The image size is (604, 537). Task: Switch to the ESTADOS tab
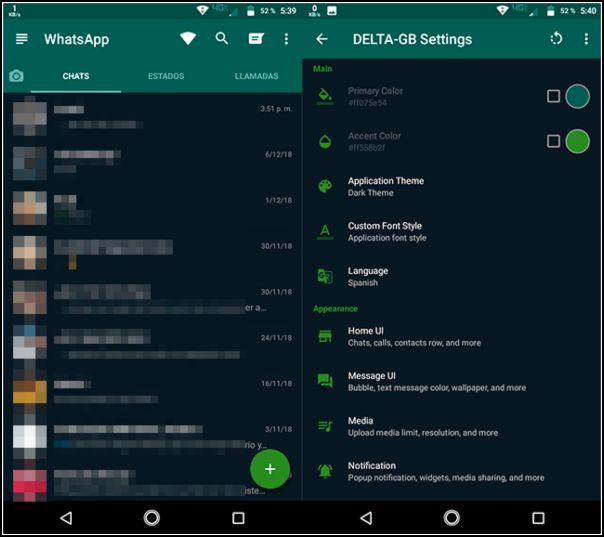[166, 76]
